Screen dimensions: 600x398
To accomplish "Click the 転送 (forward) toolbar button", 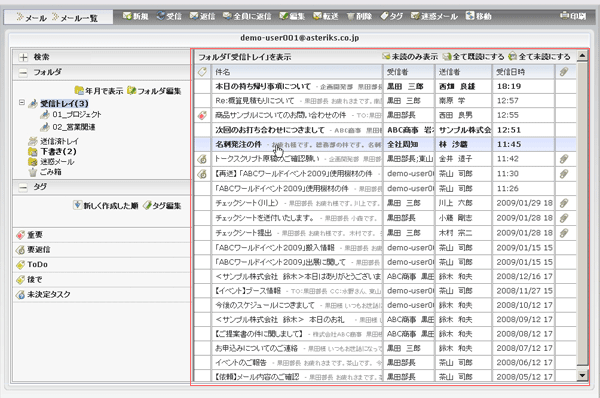I will tap(326, 16).
